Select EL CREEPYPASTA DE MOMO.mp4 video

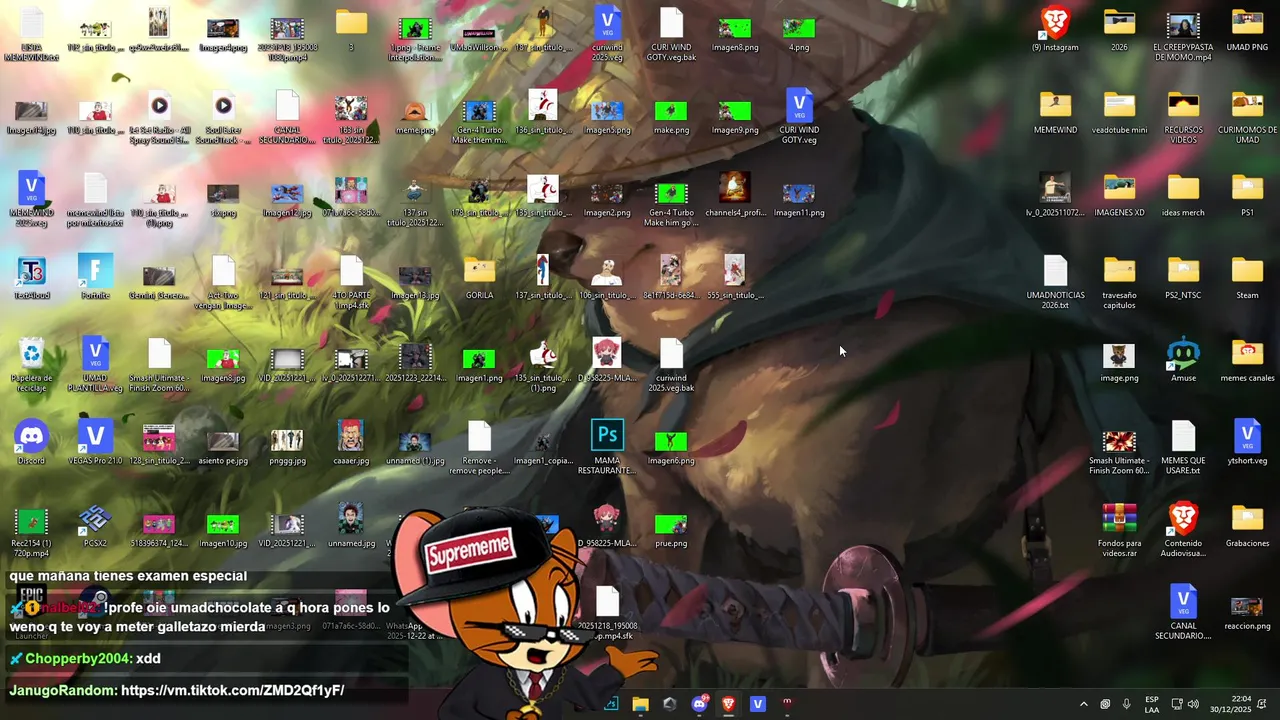(1183, 34)
